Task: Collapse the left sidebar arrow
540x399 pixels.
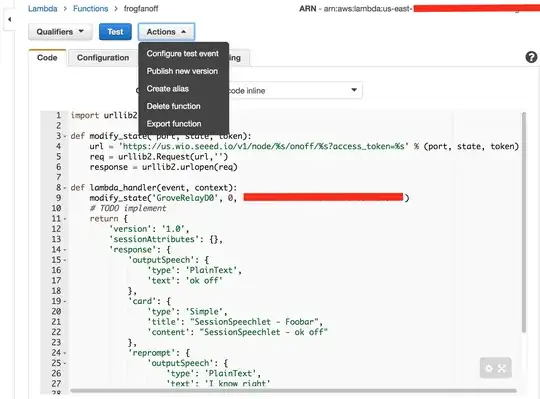Action: 9,19
